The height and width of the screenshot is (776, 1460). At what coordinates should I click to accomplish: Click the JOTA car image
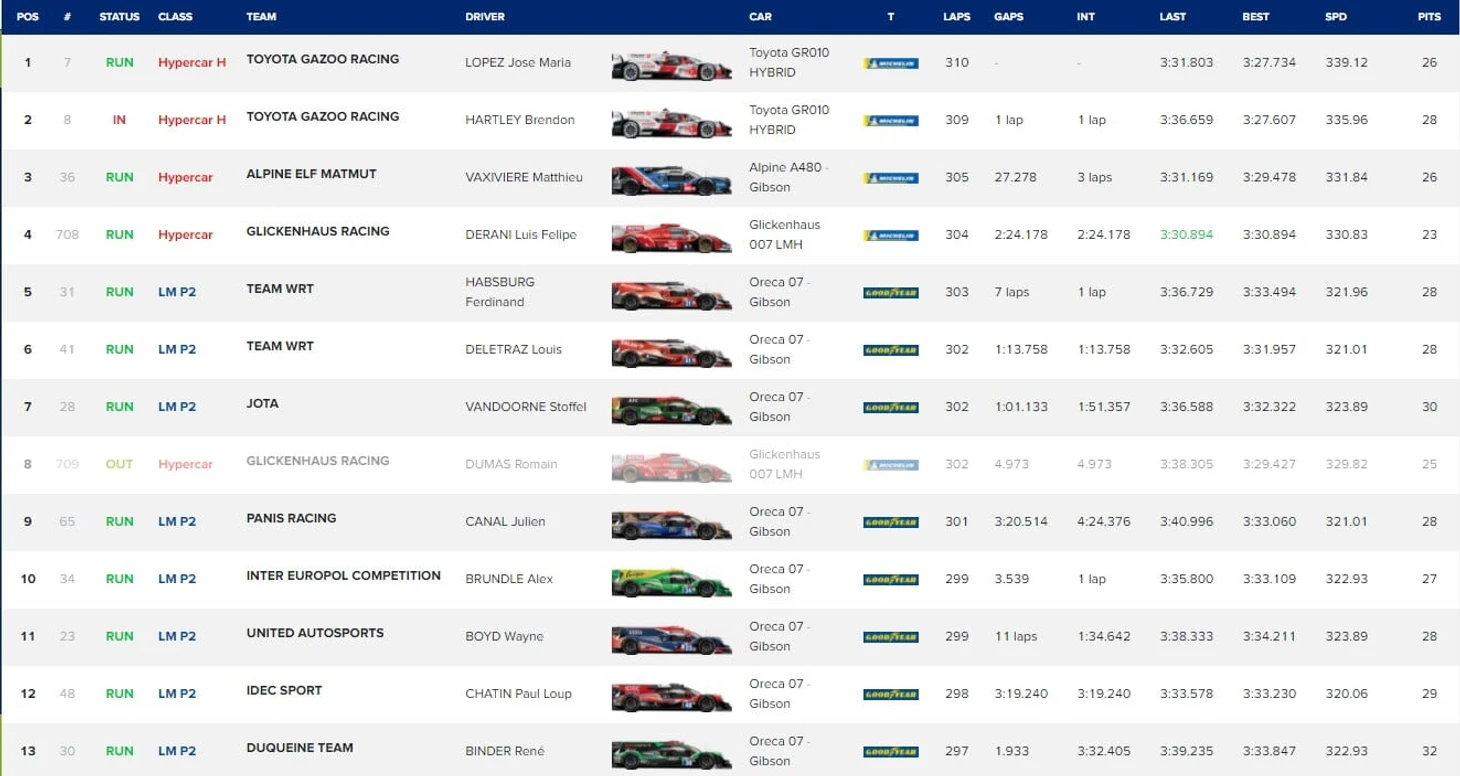670,409
